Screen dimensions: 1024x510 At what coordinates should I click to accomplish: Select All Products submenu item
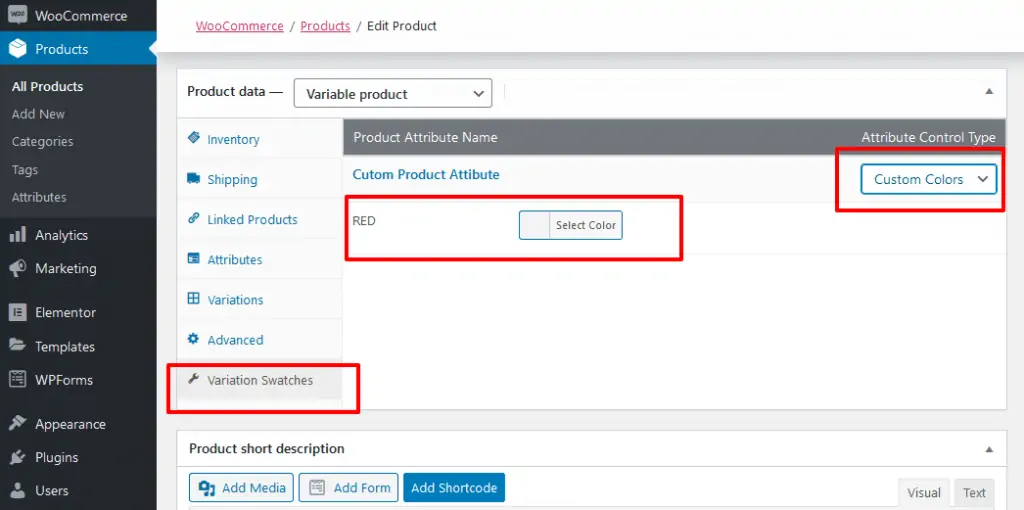pyautogui.click(x=48, y=86)
